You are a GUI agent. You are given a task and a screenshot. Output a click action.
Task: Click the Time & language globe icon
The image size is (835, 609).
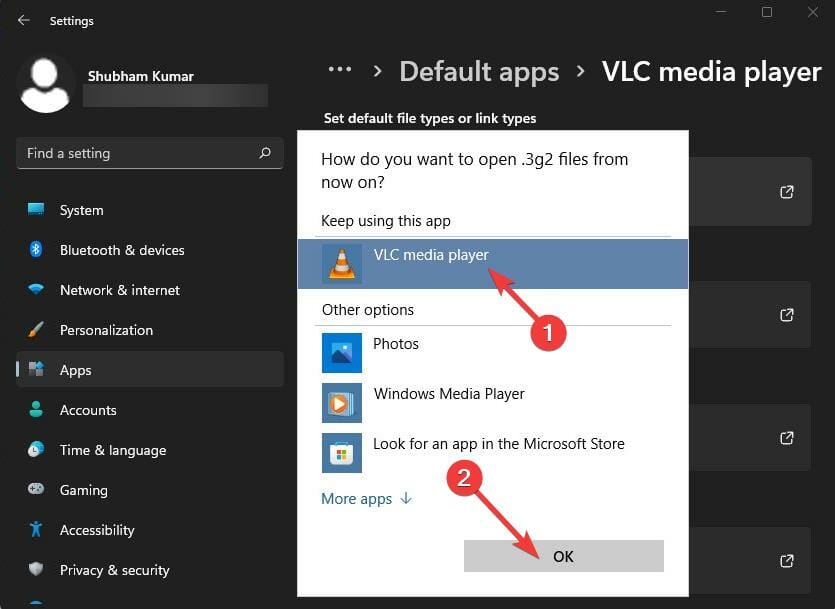point(36,449)
